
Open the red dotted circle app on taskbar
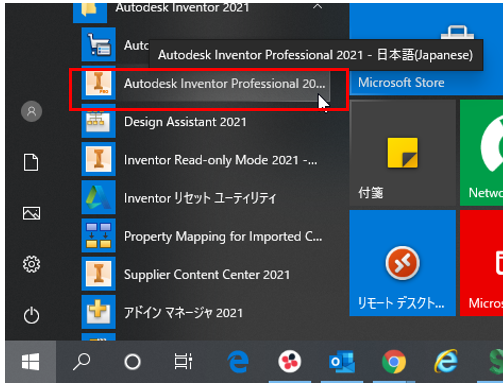click(290, 362)
